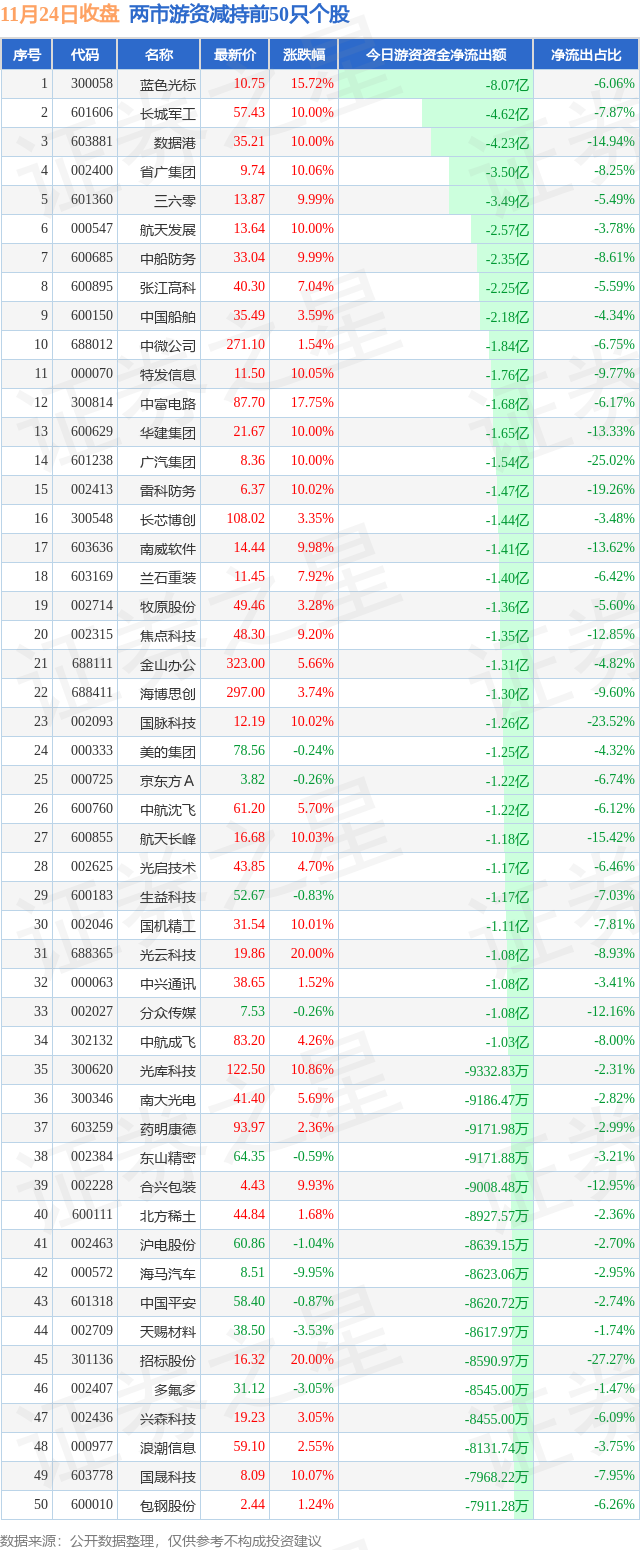Click stock code 603169
Viewport: 640px width, 1550px height.
(92, 577)
